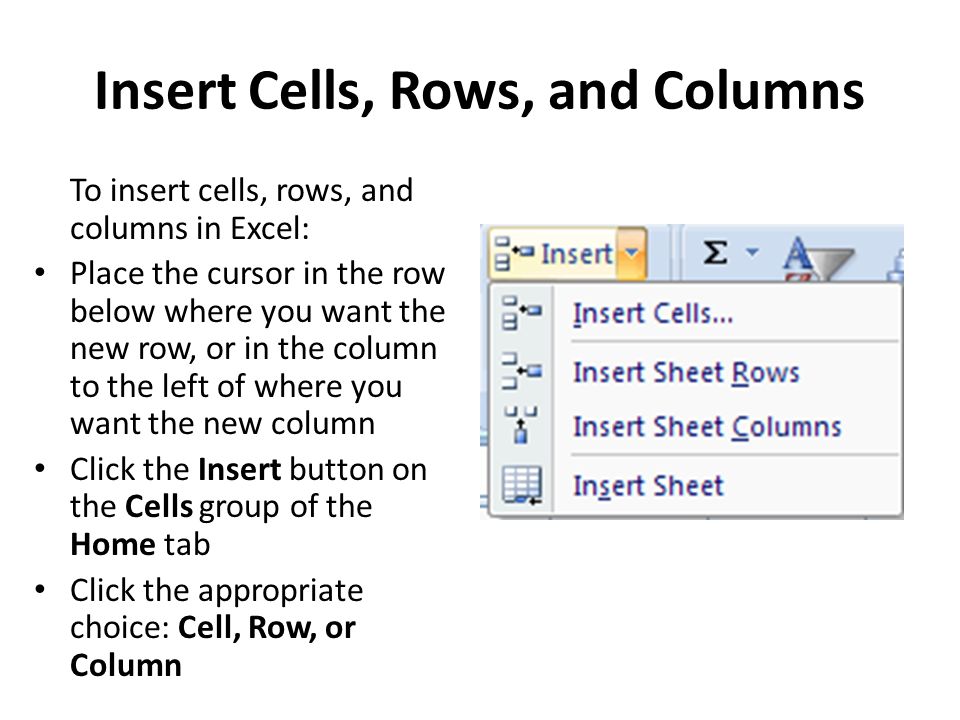Click the AutoSum sigma icon

click(x=715, y=252)
